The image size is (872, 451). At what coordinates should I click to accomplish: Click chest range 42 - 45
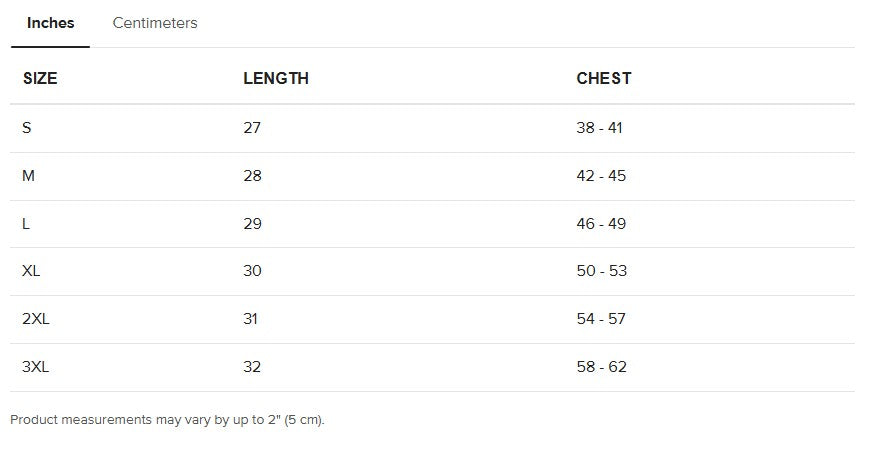tap(601, 176)
